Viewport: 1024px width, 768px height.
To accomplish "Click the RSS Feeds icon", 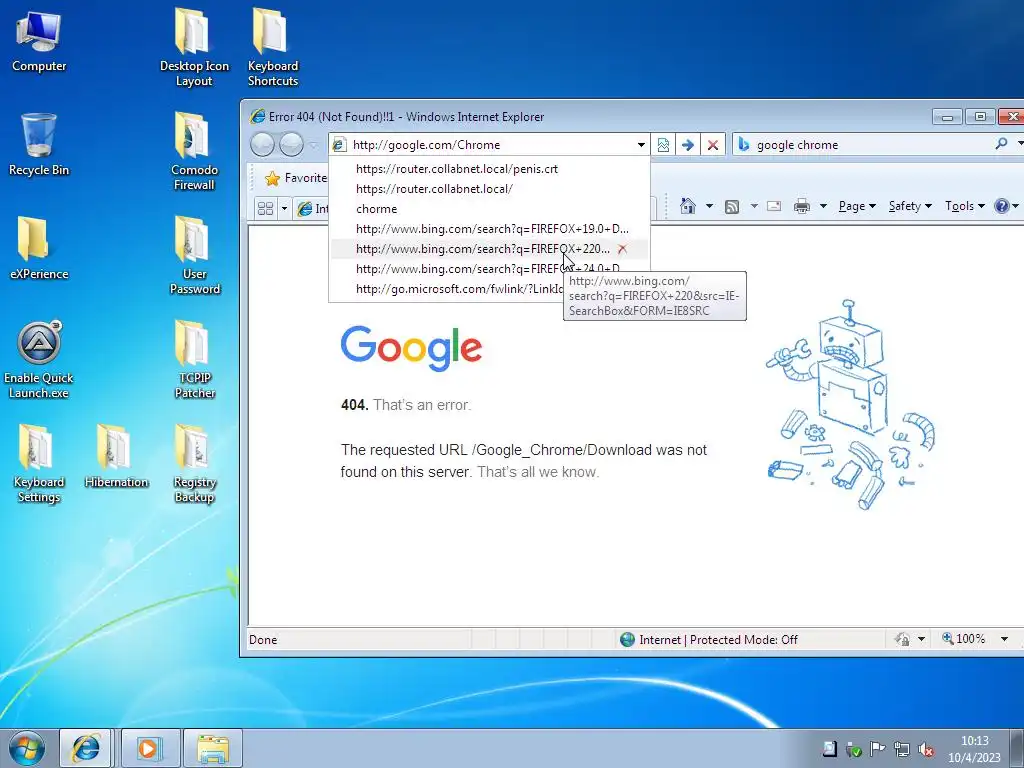I will [x=732, y=206].
